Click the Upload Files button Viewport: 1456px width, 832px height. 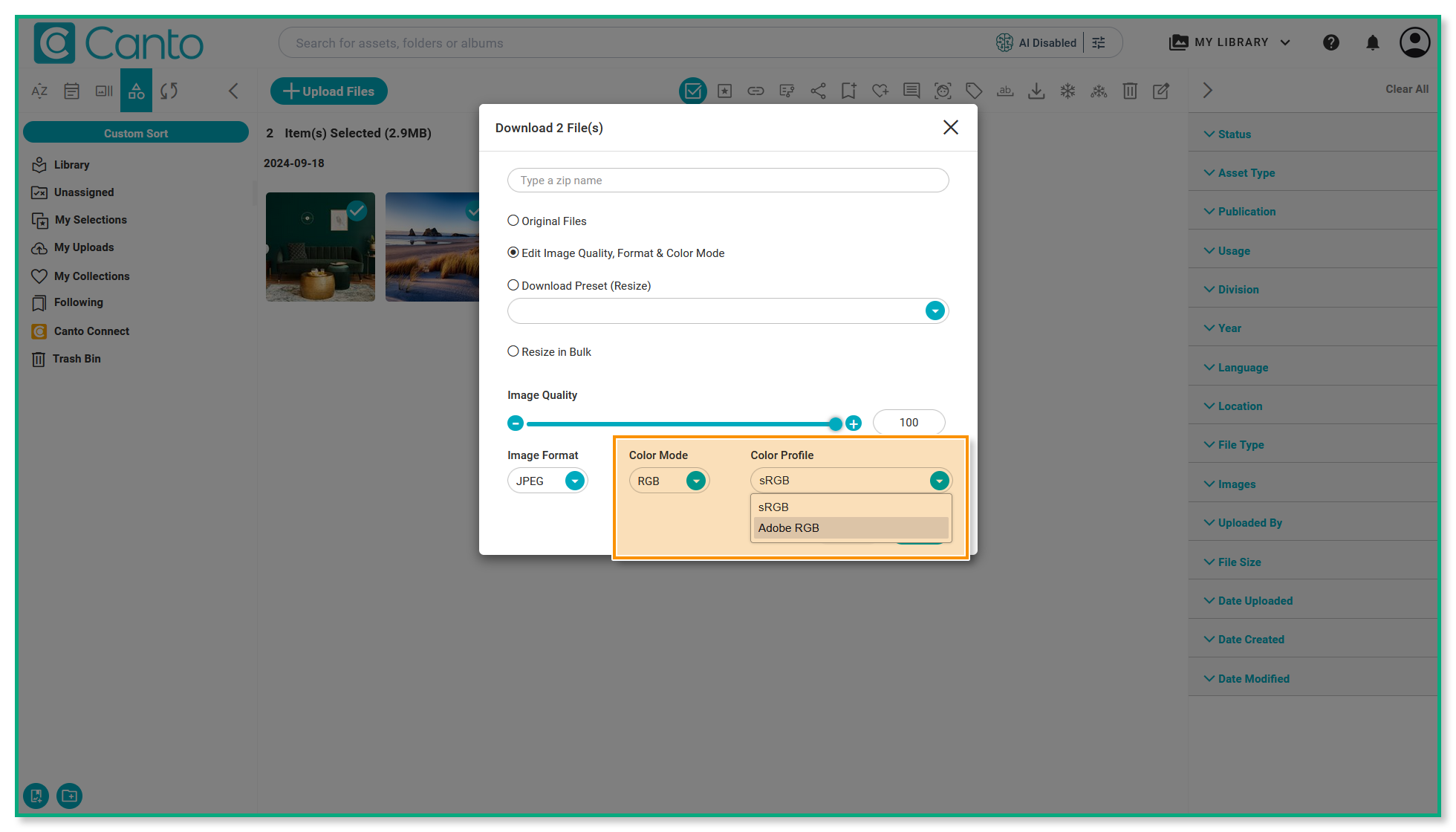[x=328, y=91]
